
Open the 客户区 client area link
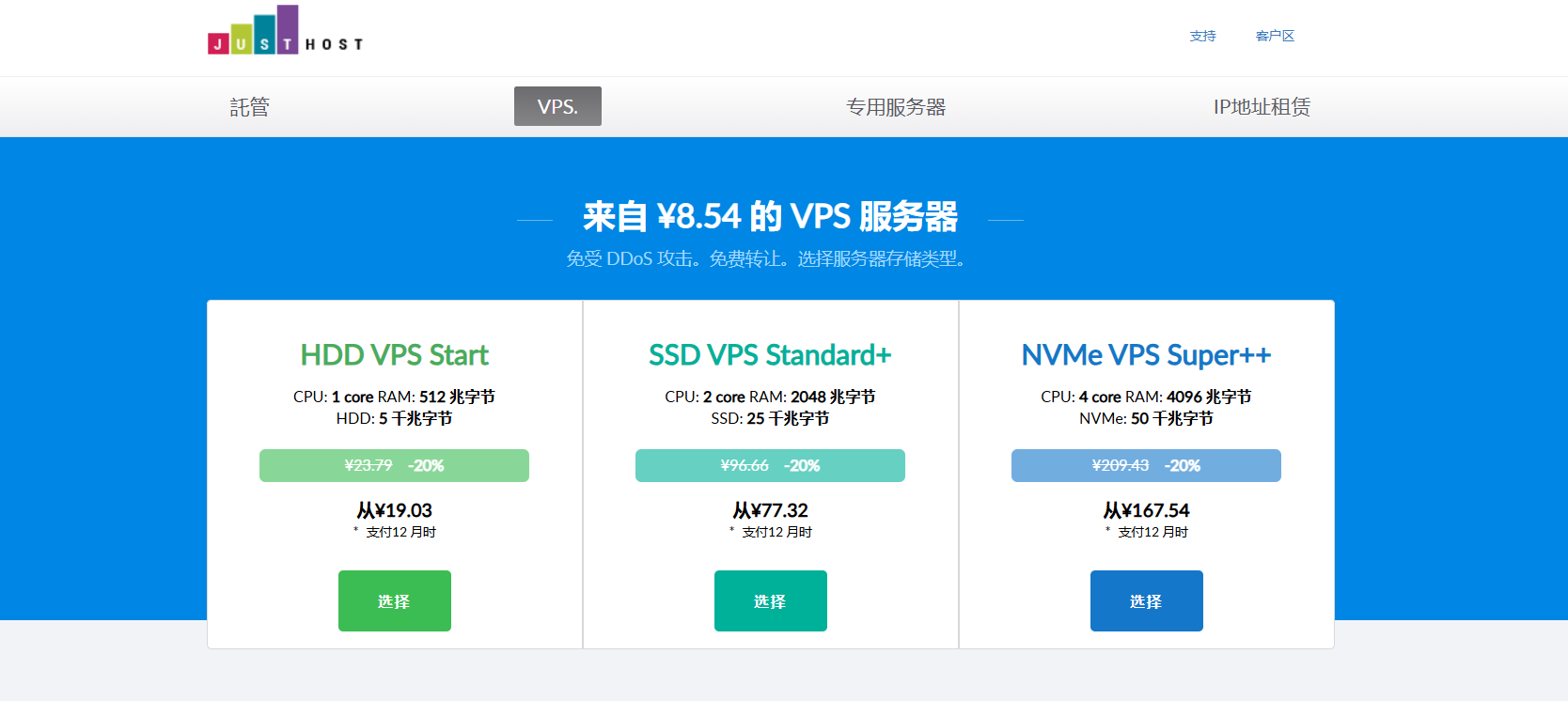click(1275, 36)
